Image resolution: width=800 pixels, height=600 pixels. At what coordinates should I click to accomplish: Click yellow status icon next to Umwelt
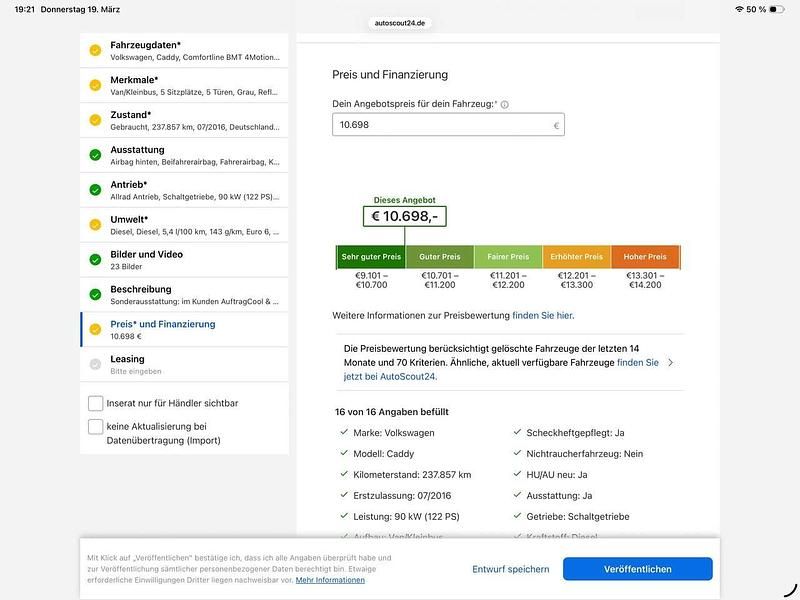point(95,225)
